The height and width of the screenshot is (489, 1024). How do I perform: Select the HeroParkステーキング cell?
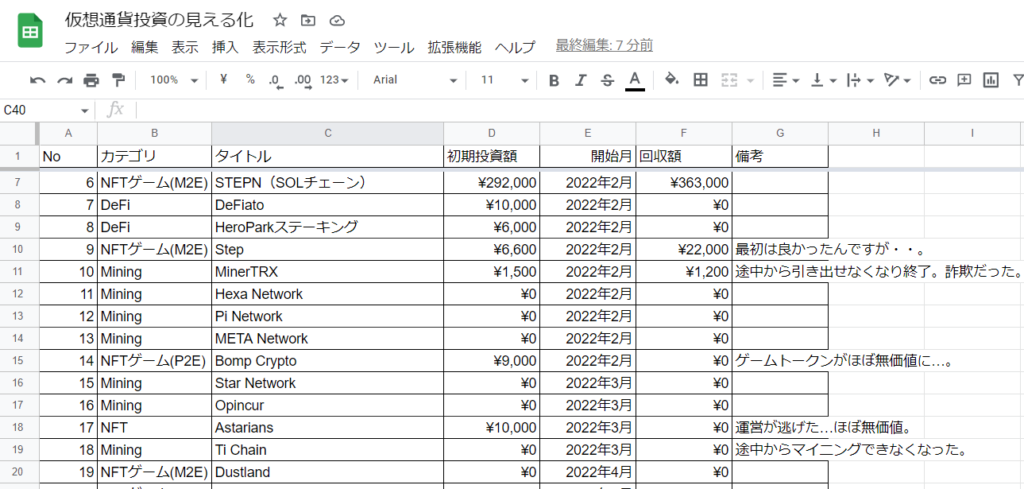(x=328, y=227)
